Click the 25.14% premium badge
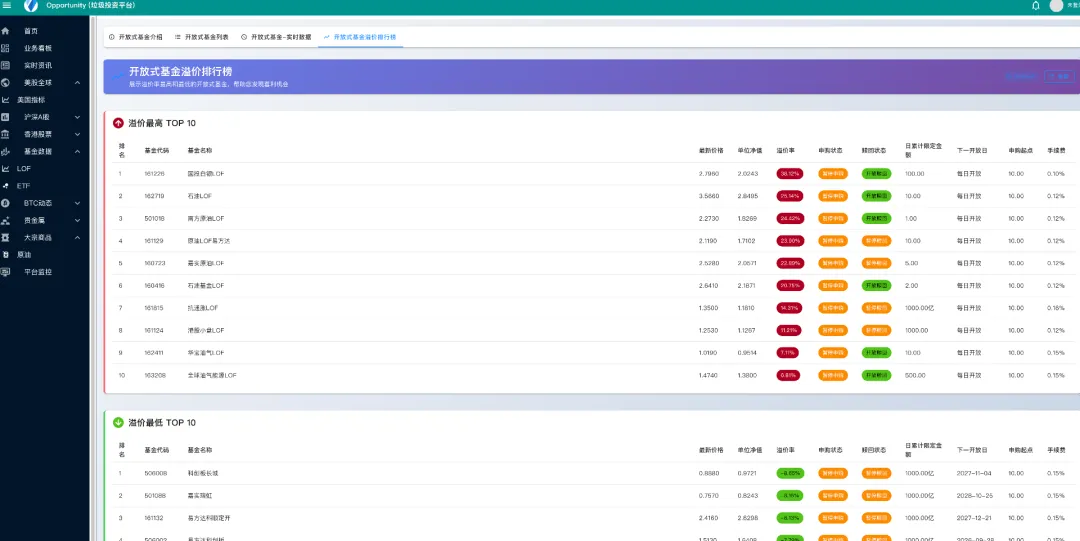The width and height of the screenshot is (1080, 541). click(789, 196)
